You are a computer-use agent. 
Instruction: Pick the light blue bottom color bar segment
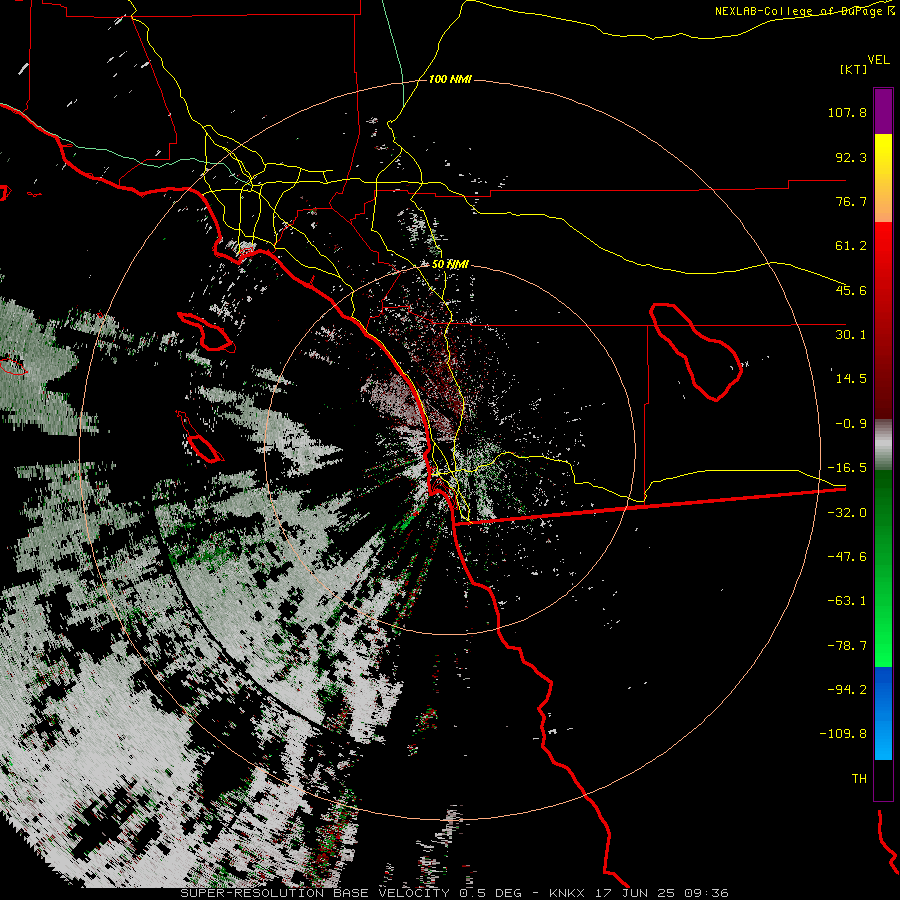(883, 740)
